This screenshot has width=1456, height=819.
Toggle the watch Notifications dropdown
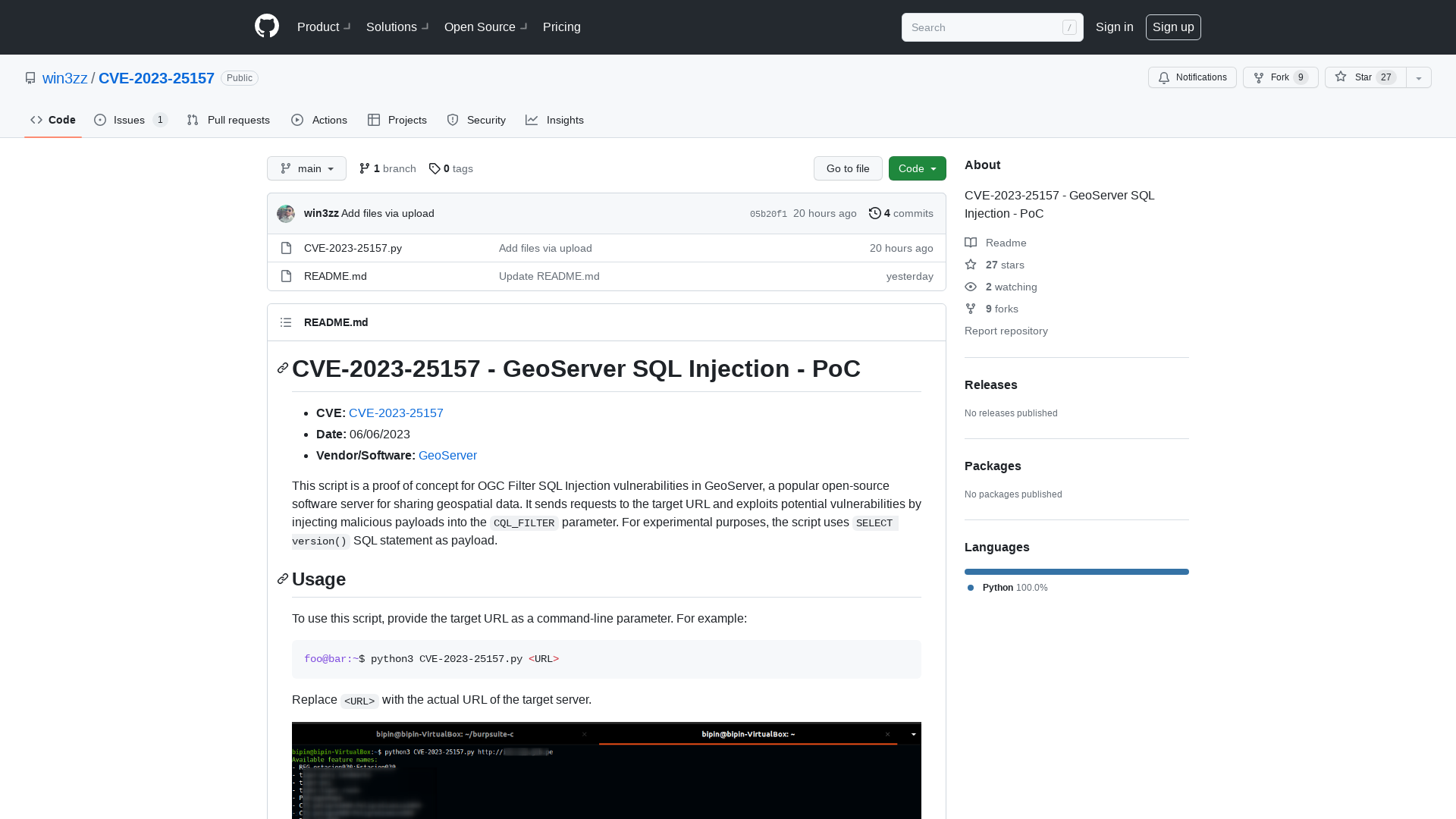pyautogui.click(x=1192, y=77)
